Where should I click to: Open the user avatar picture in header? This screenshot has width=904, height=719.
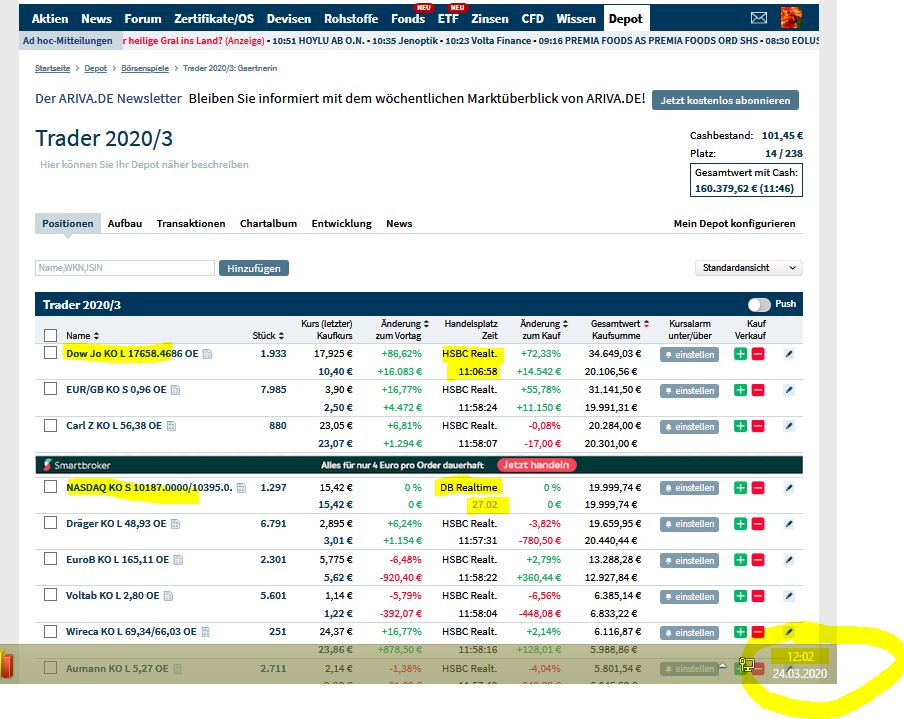pyautogui.click(x=791, y=18)
